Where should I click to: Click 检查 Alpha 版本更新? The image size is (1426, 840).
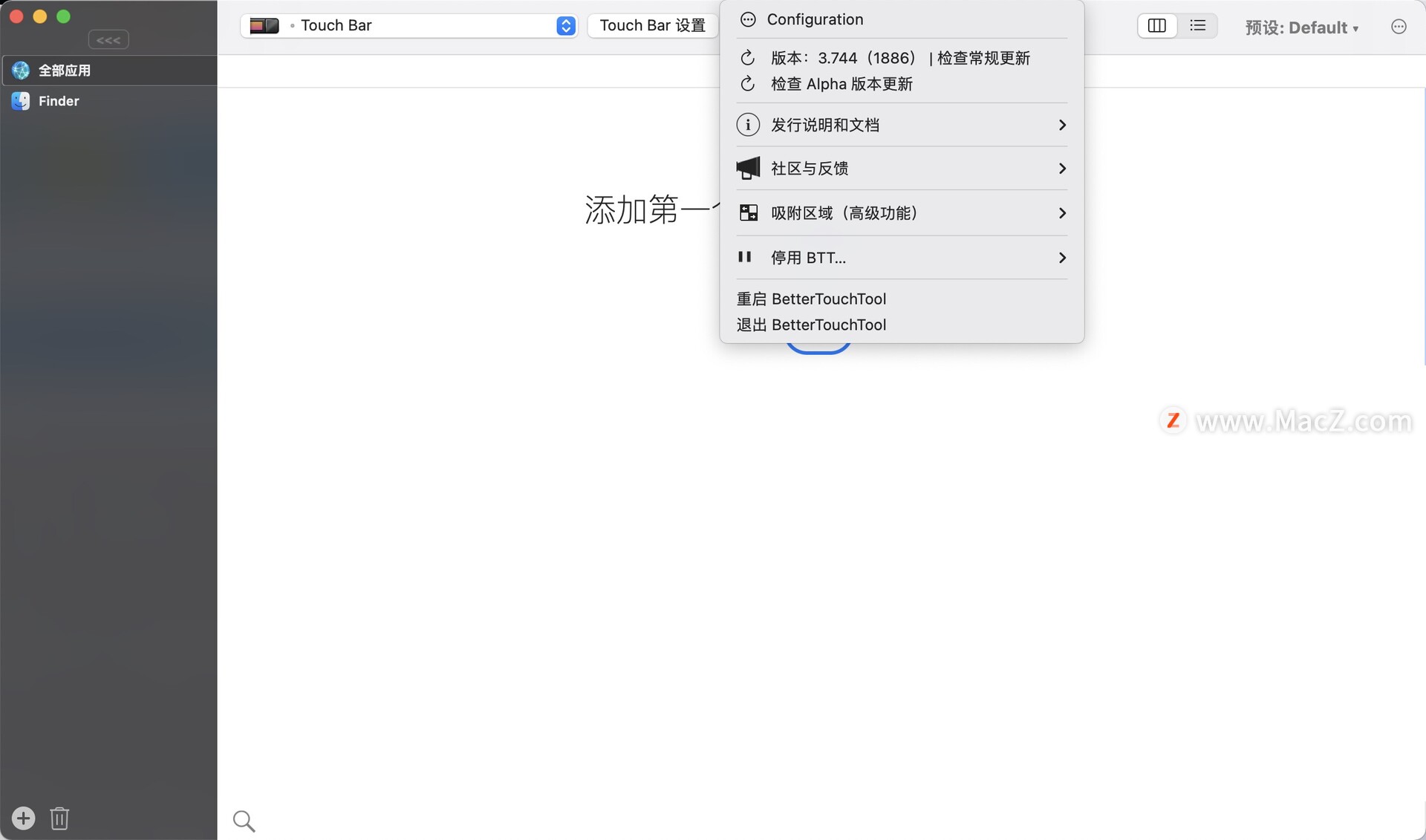[x=841, y=84]
